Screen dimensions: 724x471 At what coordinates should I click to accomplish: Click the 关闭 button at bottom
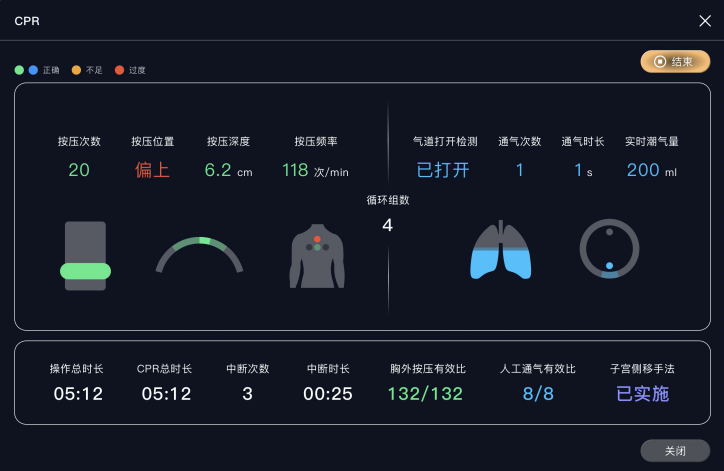675,451
